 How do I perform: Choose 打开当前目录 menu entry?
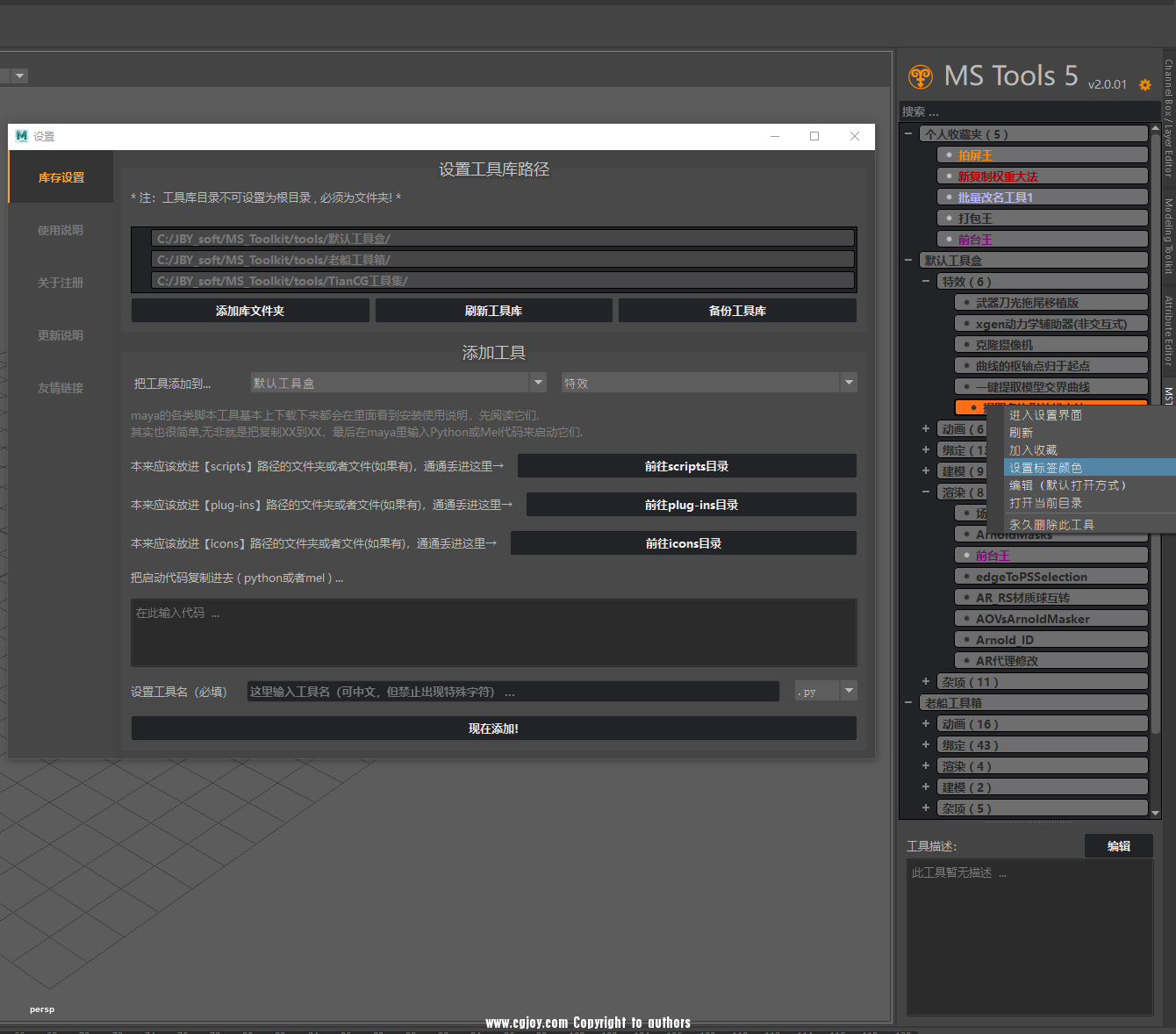[1089, 503]
